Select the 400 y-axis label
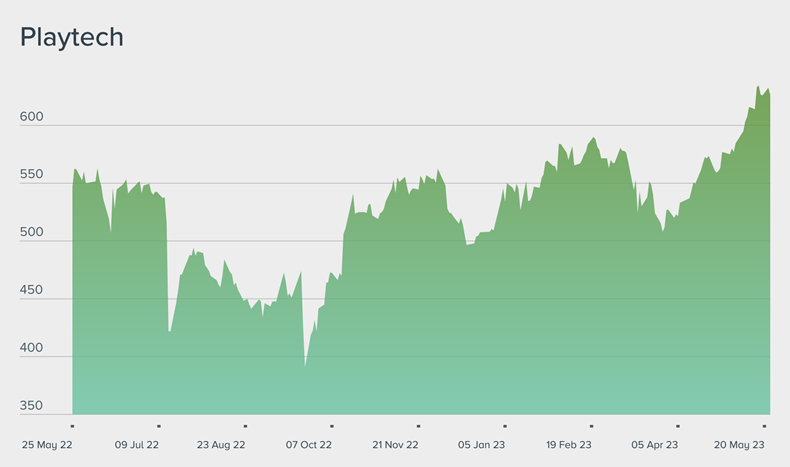 pos(32,348)
